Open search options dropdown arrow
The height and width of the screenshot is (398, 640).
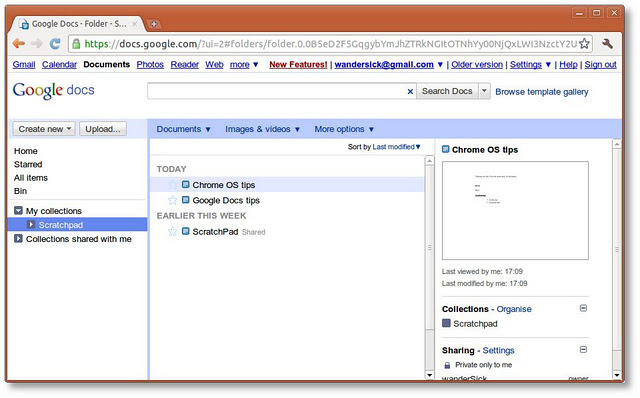[x=484, y=91]
